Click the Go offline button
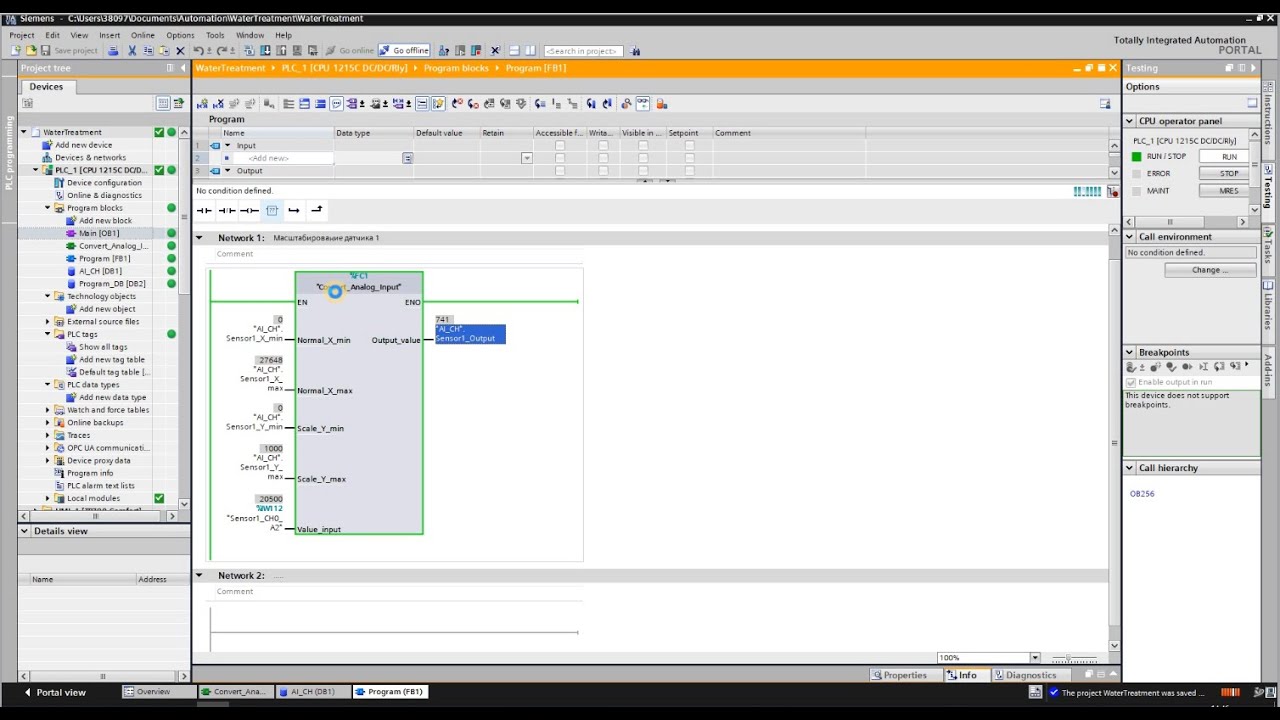This screenshot has width=1280, height=720. (x=403, y=50)
